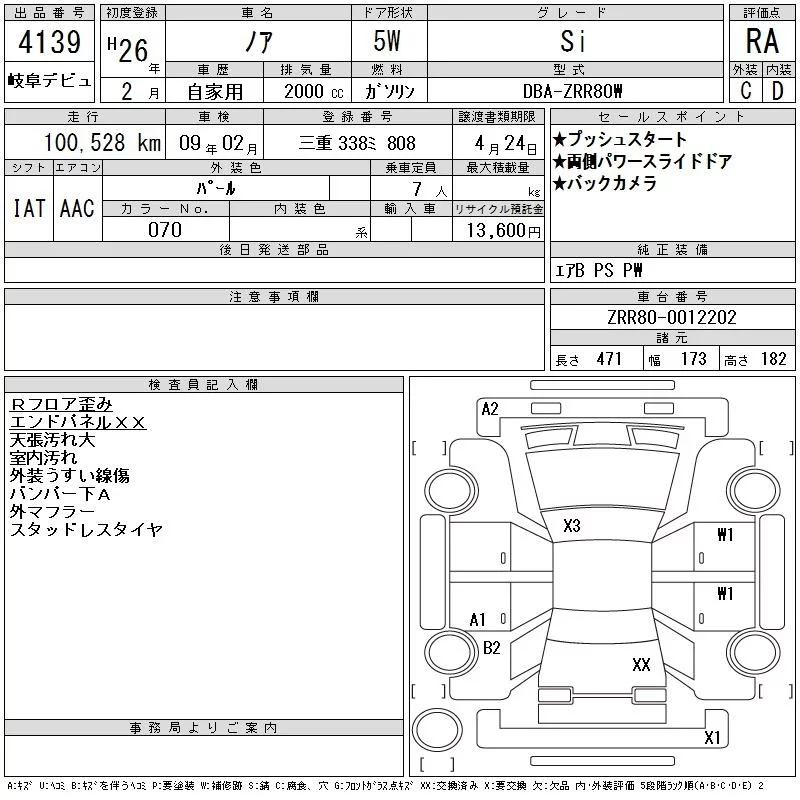Click ★両側パワースライドドア sales point

click(x=642, y=161)
